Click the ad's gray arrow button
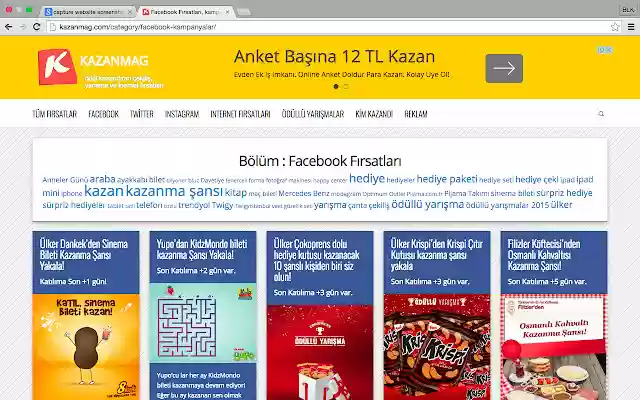 pyautogui.click(x=504, y=68)
